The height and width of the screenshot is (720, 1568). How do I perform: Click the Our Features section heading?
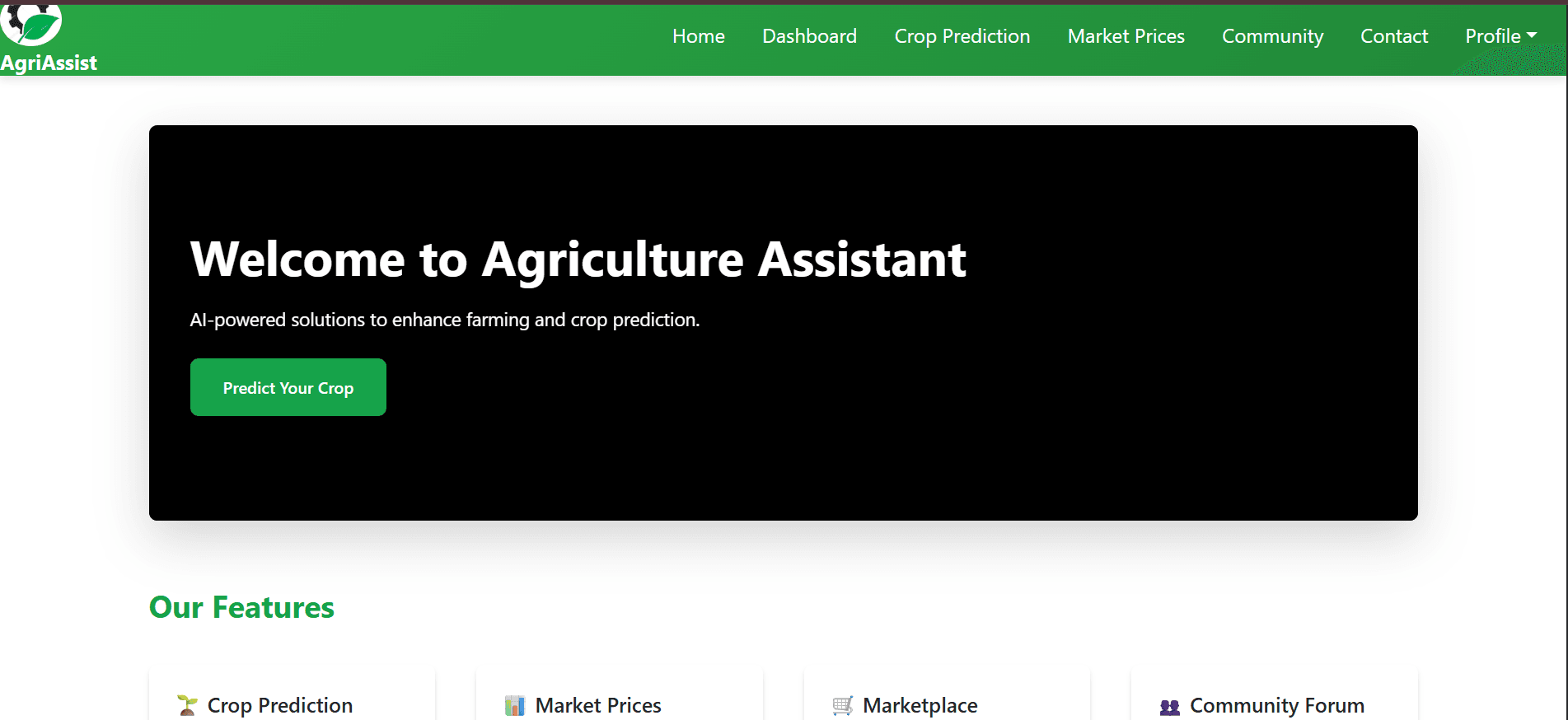[241, 607]
